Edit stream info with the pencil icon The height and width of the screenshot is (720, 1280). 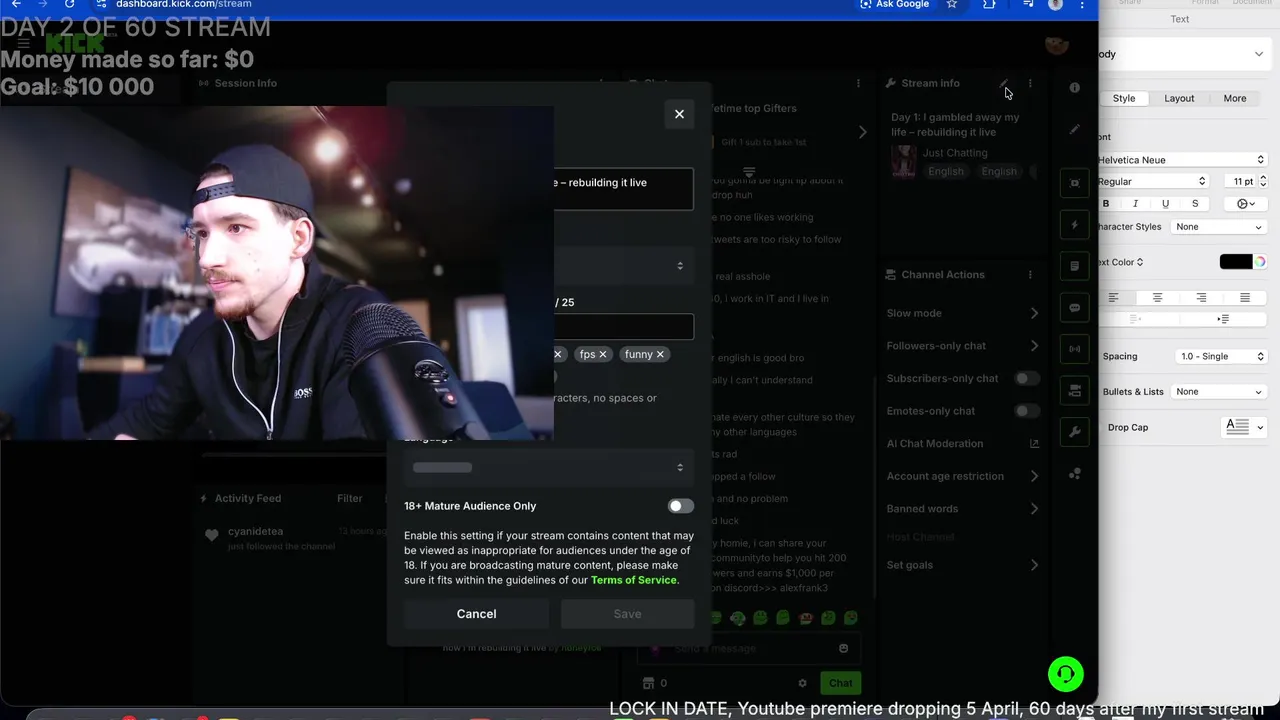point(1004,83)
